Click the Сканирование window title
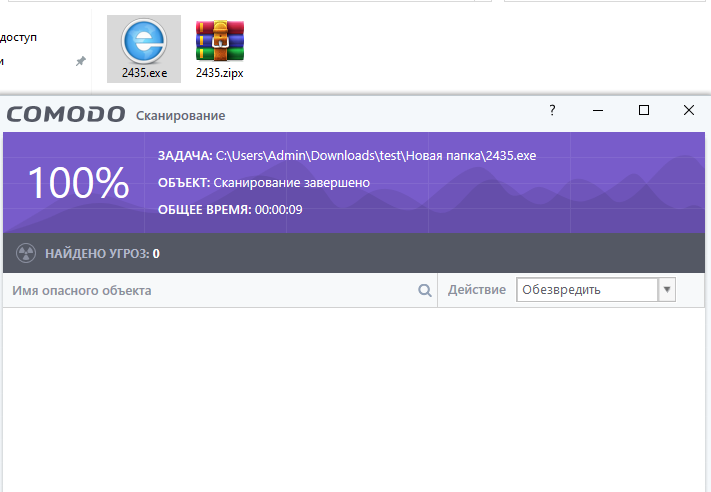This screenshot has height=492, width=711. click(x=180, y=116)
